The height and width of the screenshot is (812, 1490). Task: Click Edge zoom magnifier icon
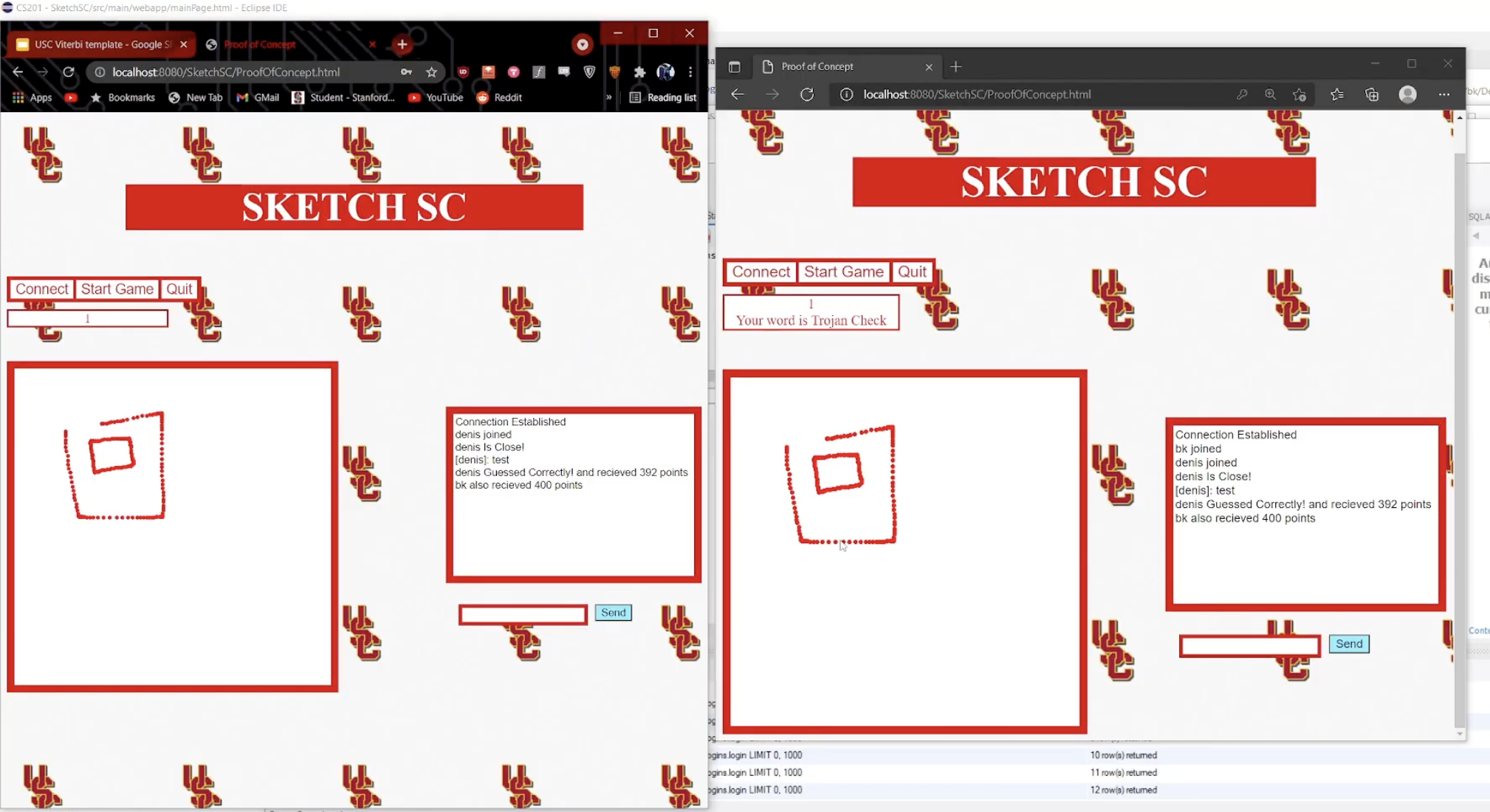pyautogui.click(x=1270, y=94)
